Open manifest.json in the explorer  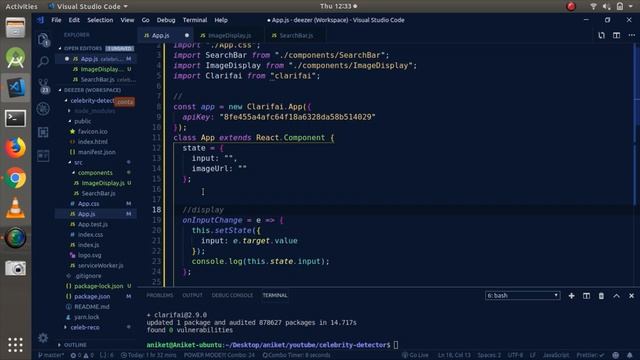96,152
